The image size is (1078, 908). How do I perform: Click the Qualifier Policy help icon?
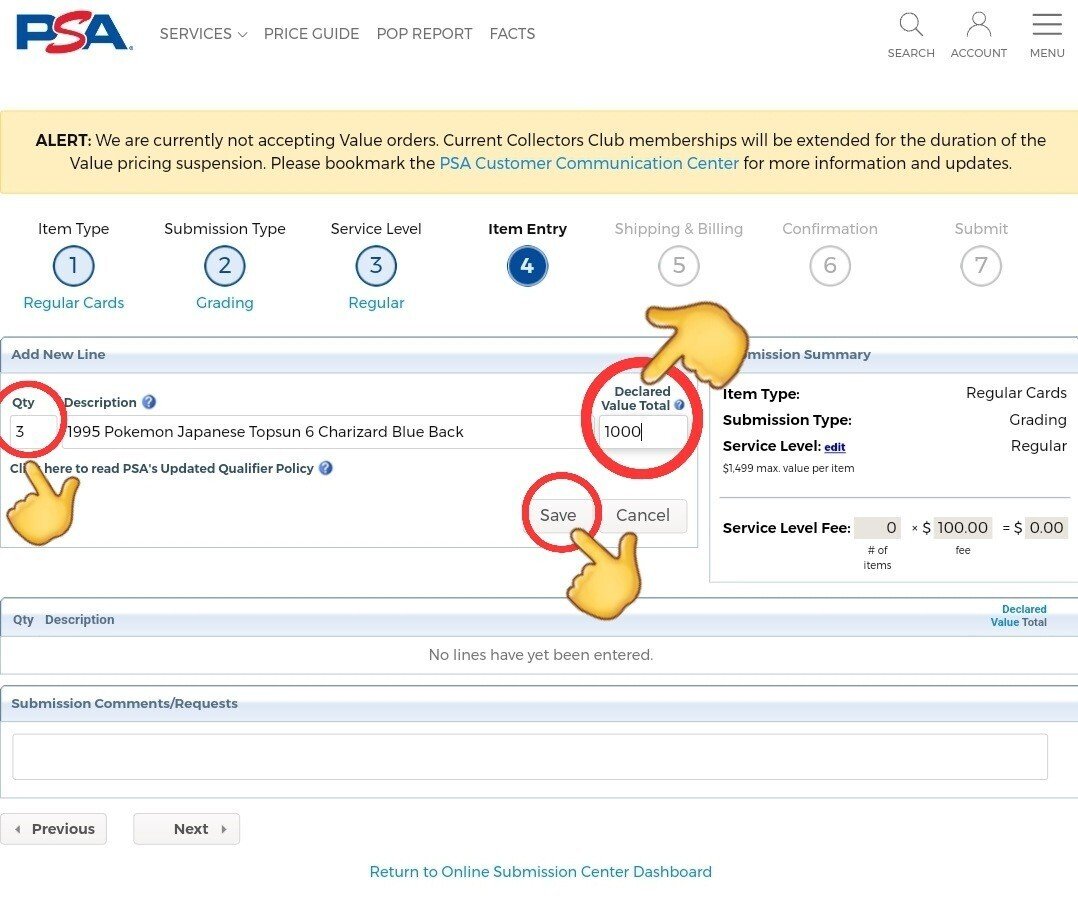(x=326, y=468)
